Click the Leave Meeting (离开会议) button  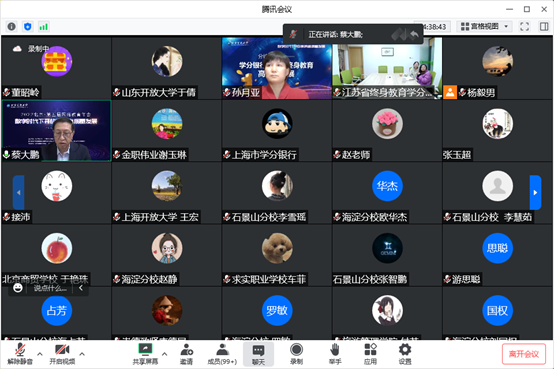pyautogui.click(x=524, y=354)
